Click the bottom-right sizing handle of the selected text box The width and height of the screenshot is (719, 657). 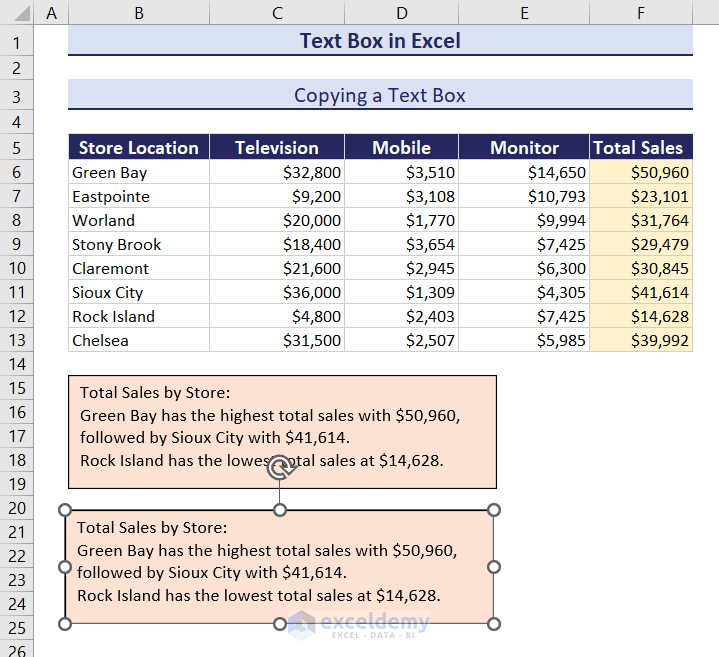494,624
